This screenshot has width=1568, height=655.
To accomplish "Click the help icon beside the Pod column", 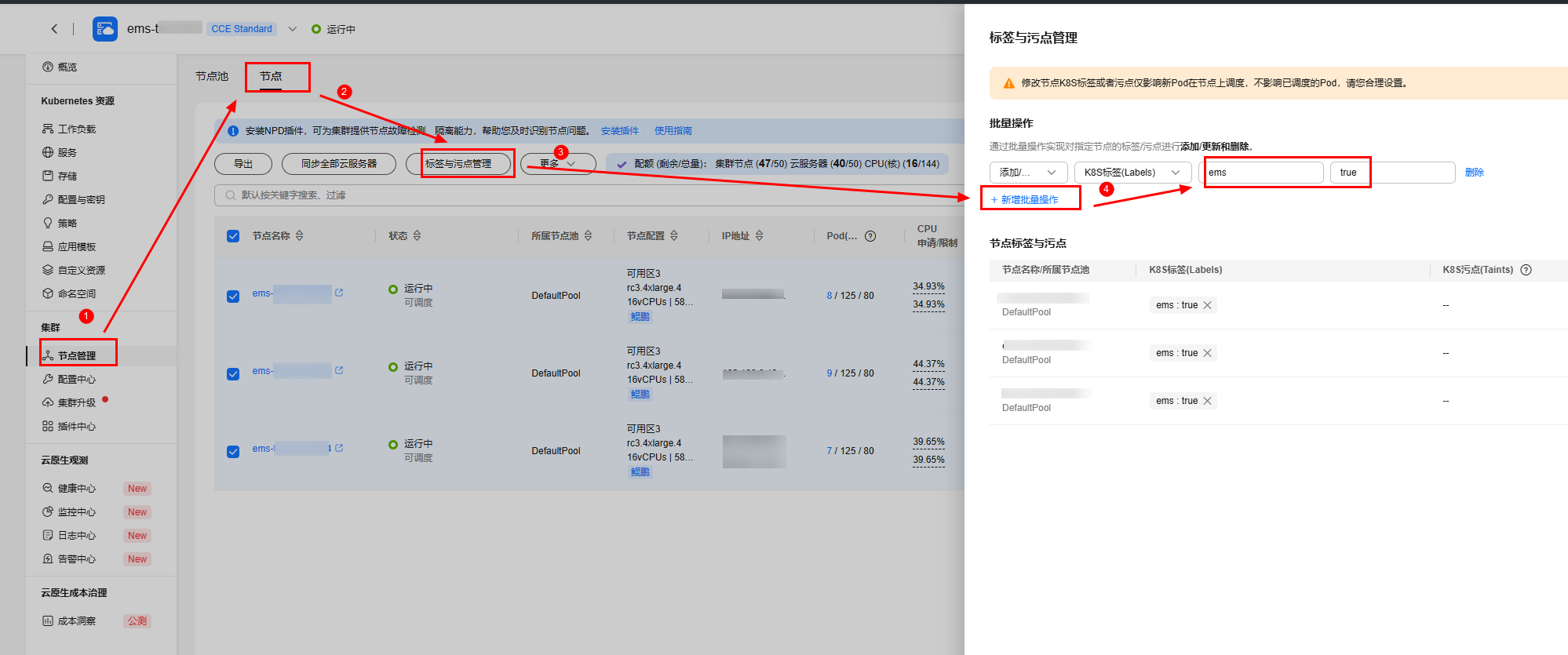I will (x=870, y=236).
